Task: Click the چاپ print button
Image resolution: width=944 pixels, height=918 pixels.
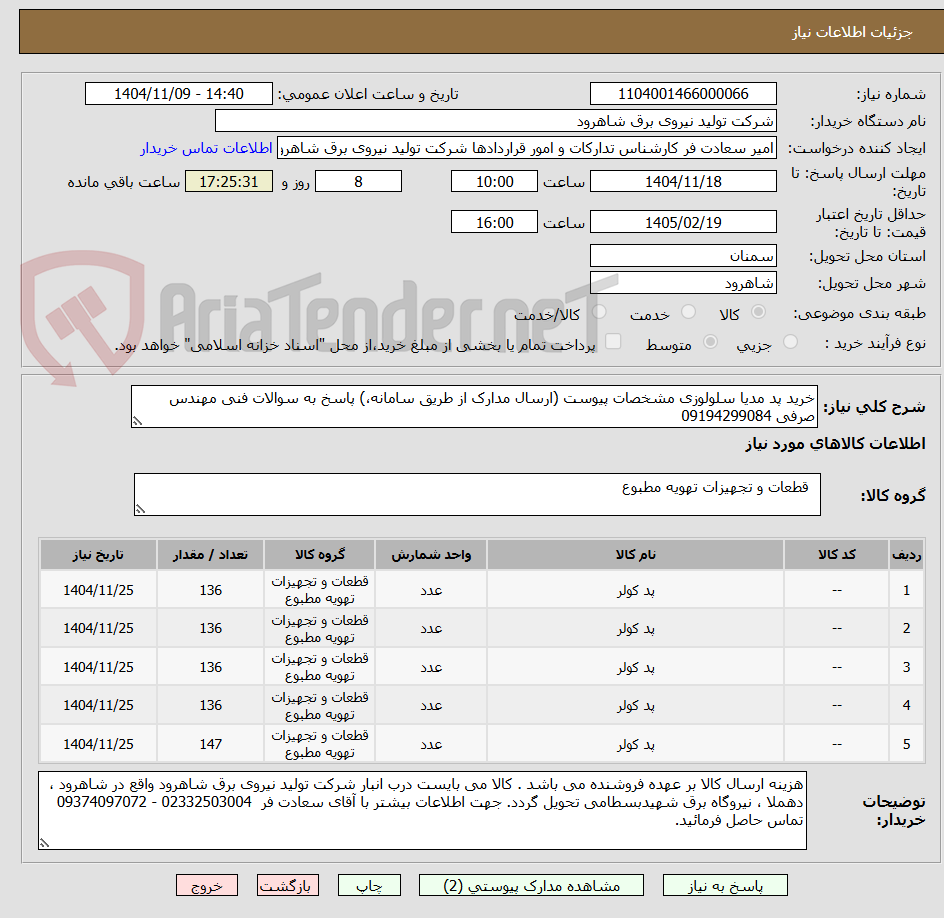Action: [x=369, y=885]
